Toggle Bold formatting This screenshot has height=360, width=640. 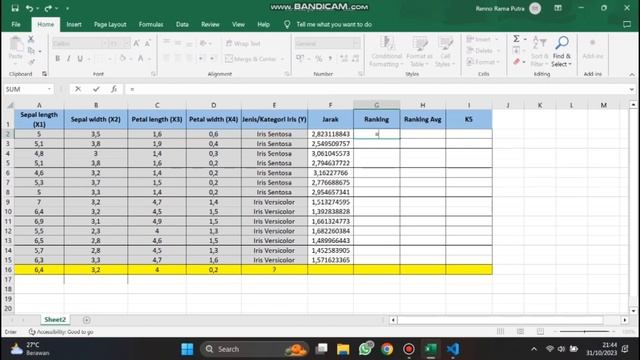coord(58,59)
